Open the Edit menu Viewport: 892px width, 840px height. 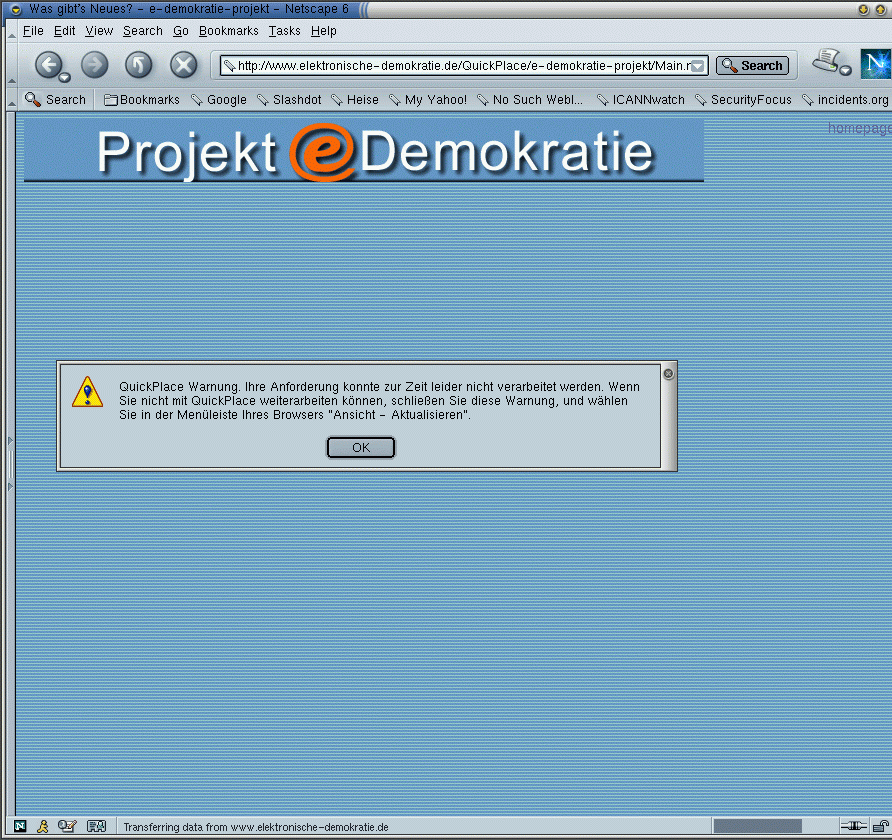point(64,31)
